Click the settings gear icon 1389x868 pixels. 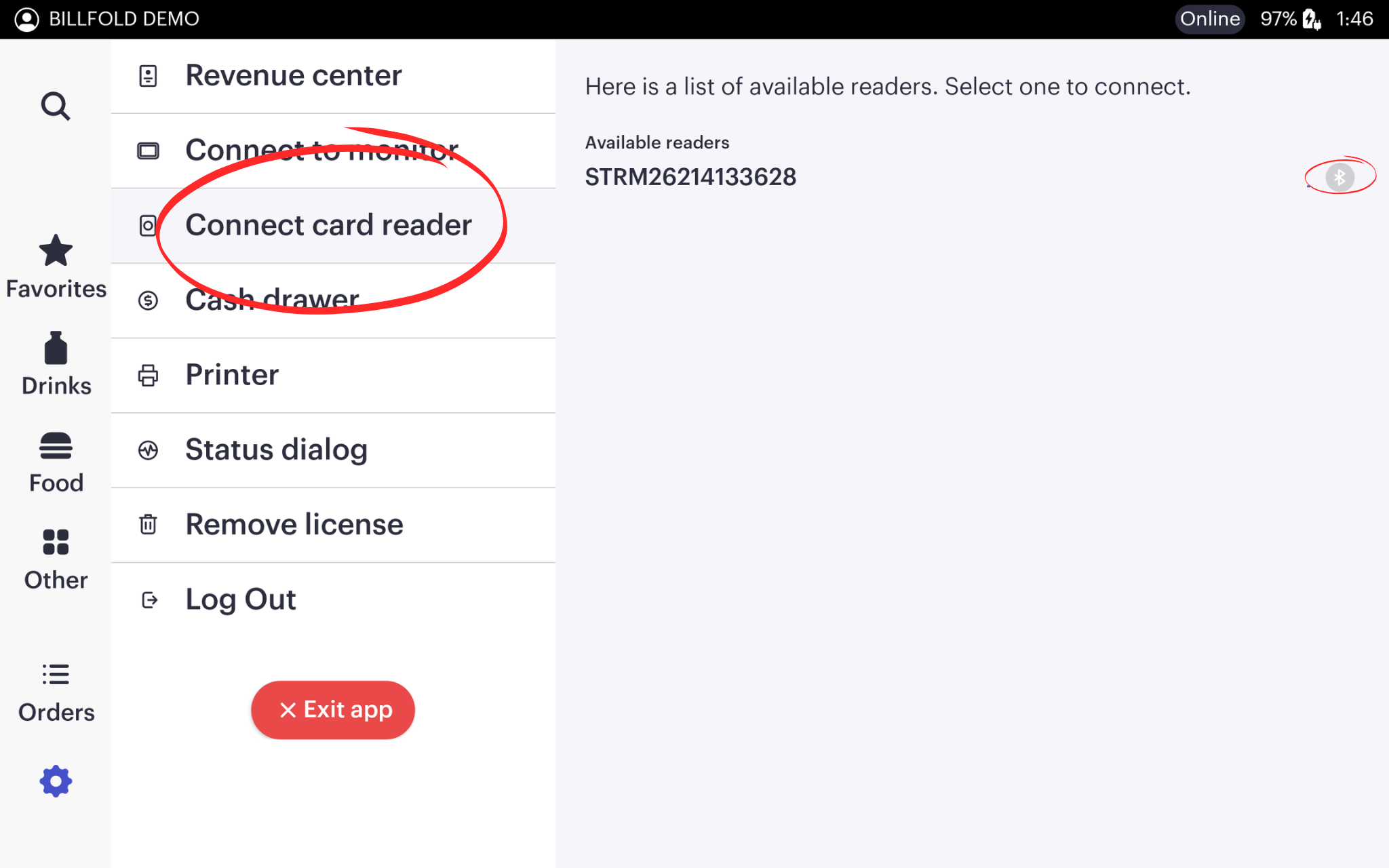[56, 781]
